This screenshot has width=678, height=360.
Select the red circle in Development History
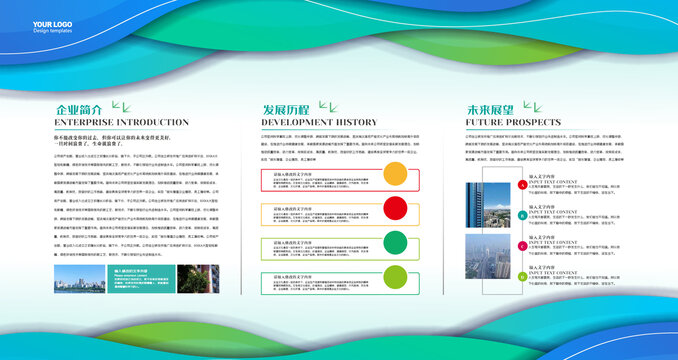[395, 208]
